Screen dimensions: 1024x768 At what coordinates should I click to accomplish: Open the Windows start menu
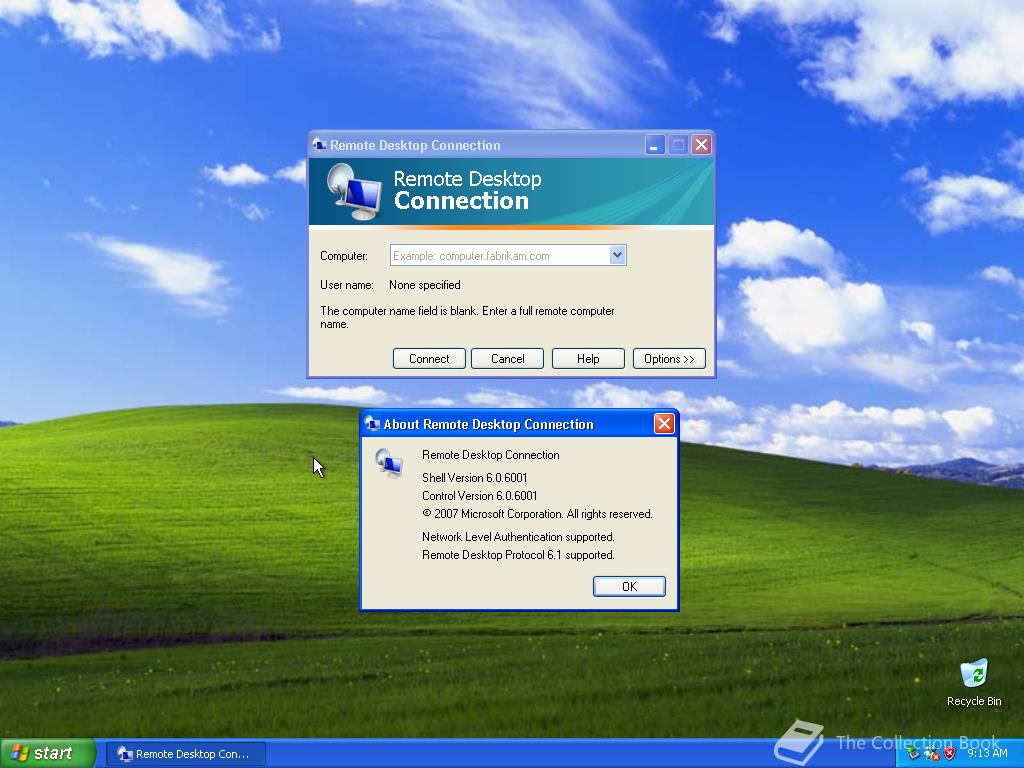47,753
